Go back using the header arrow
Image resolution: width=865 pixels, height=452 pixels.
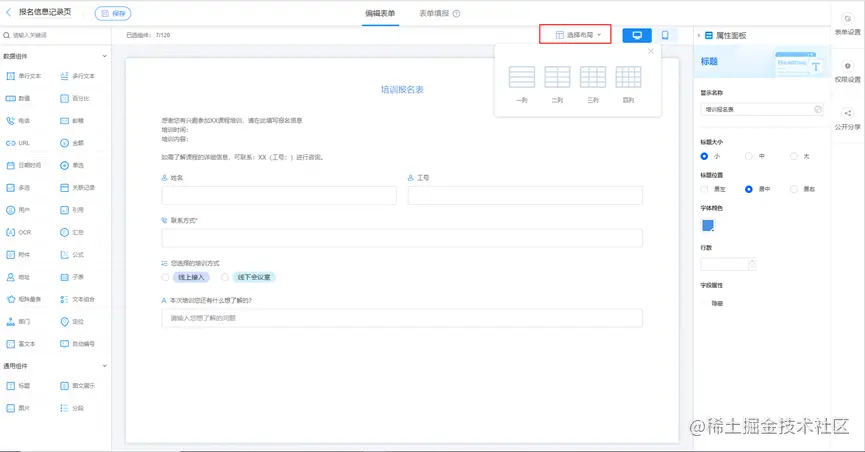8,12
